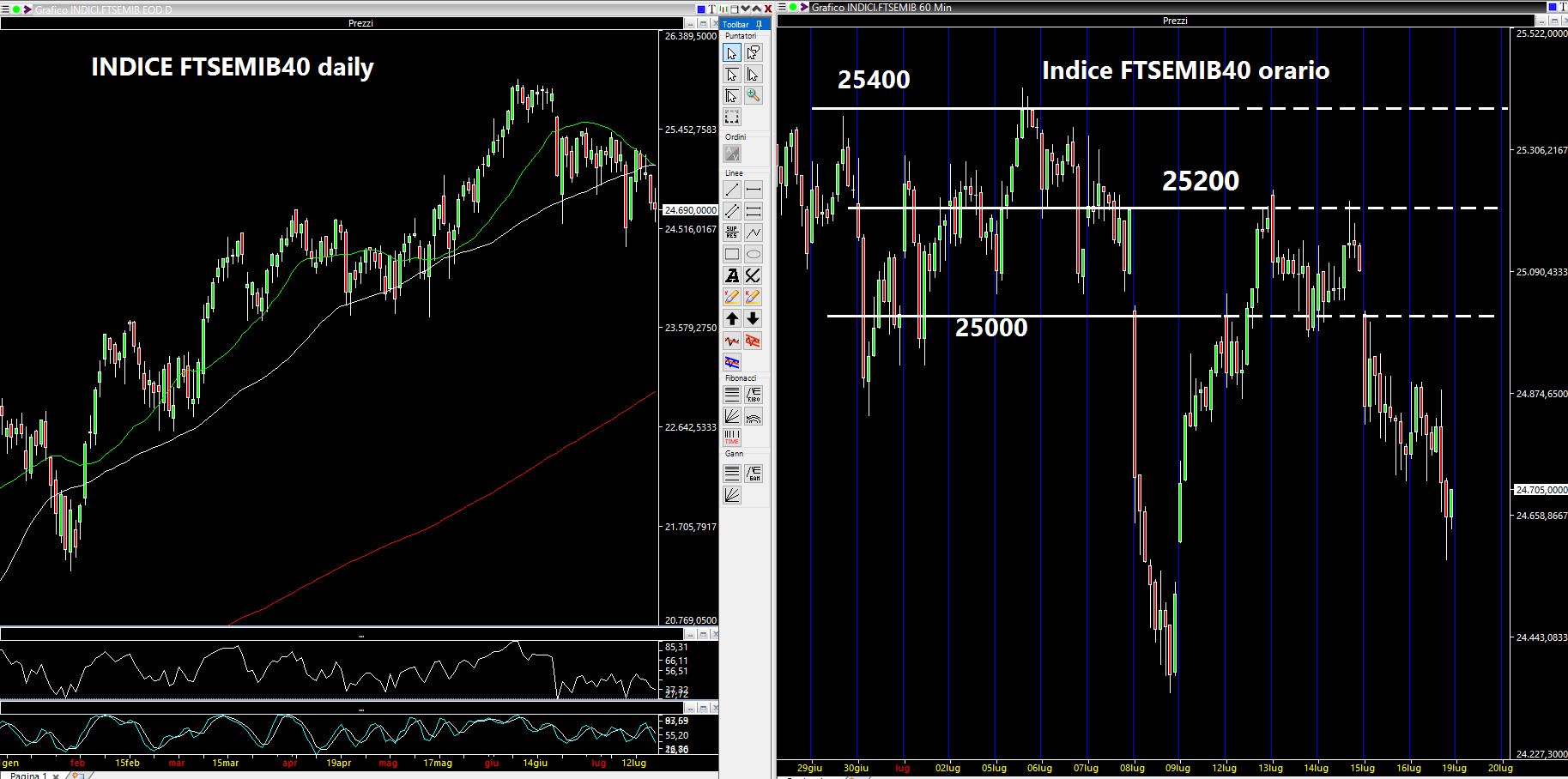Click the Prezzi header of the daily chart

coord(360,23)
